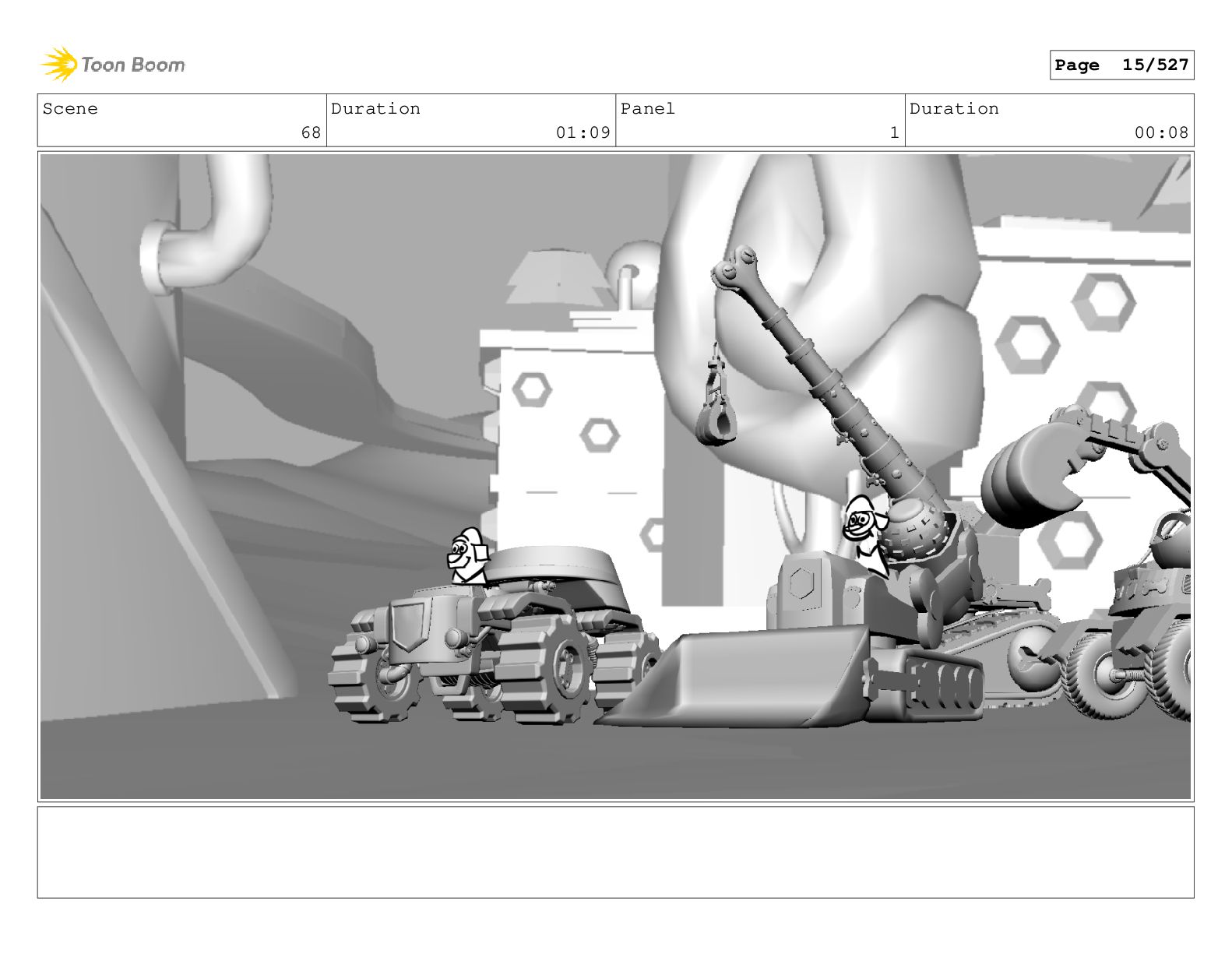Click the Duration label beside Panel
This screenshot has width=1232, height=954.
click(954, 108)
